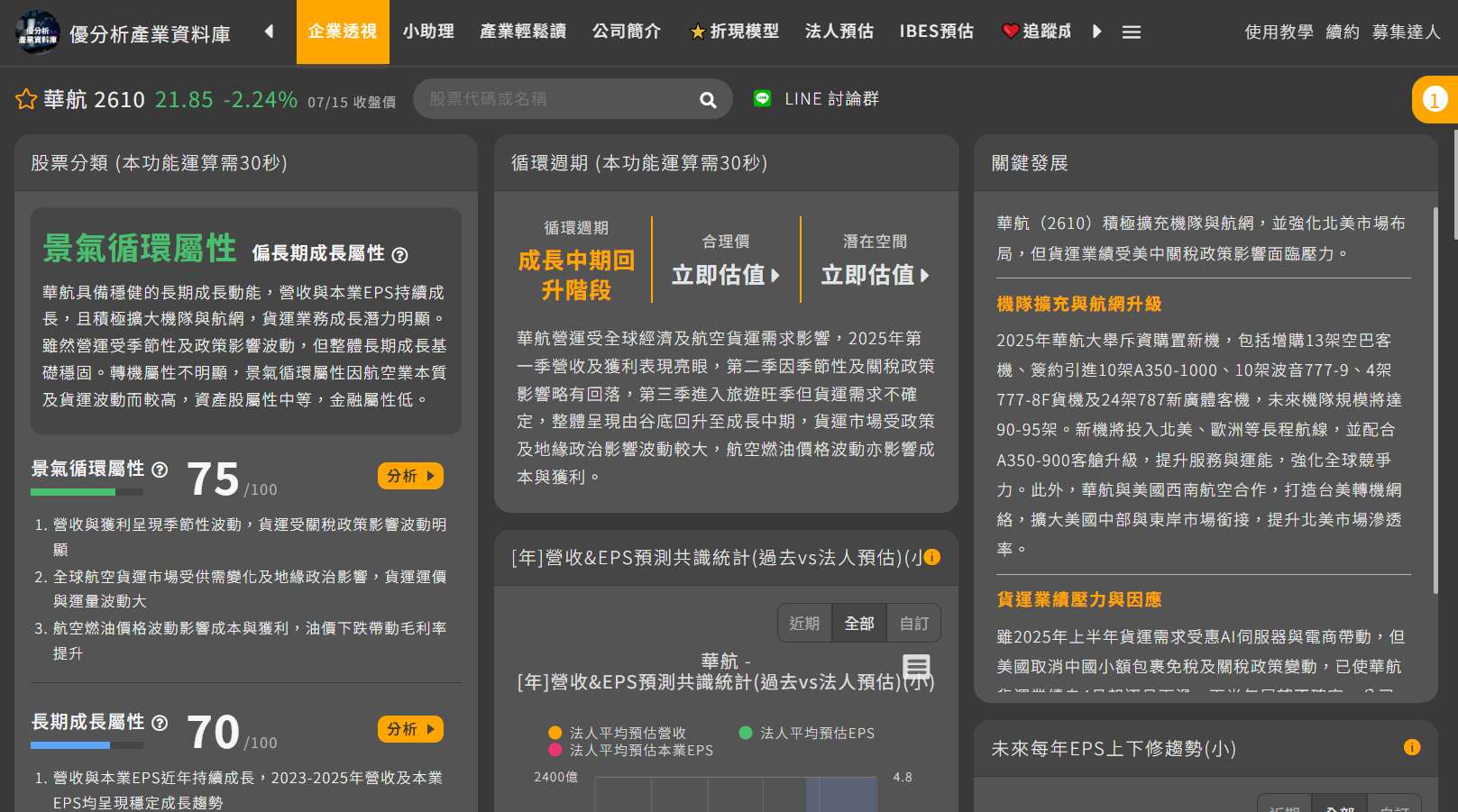Navigate nav tabs left with arrow
The image size is (1458, 812).
click(x=269, y=32)
